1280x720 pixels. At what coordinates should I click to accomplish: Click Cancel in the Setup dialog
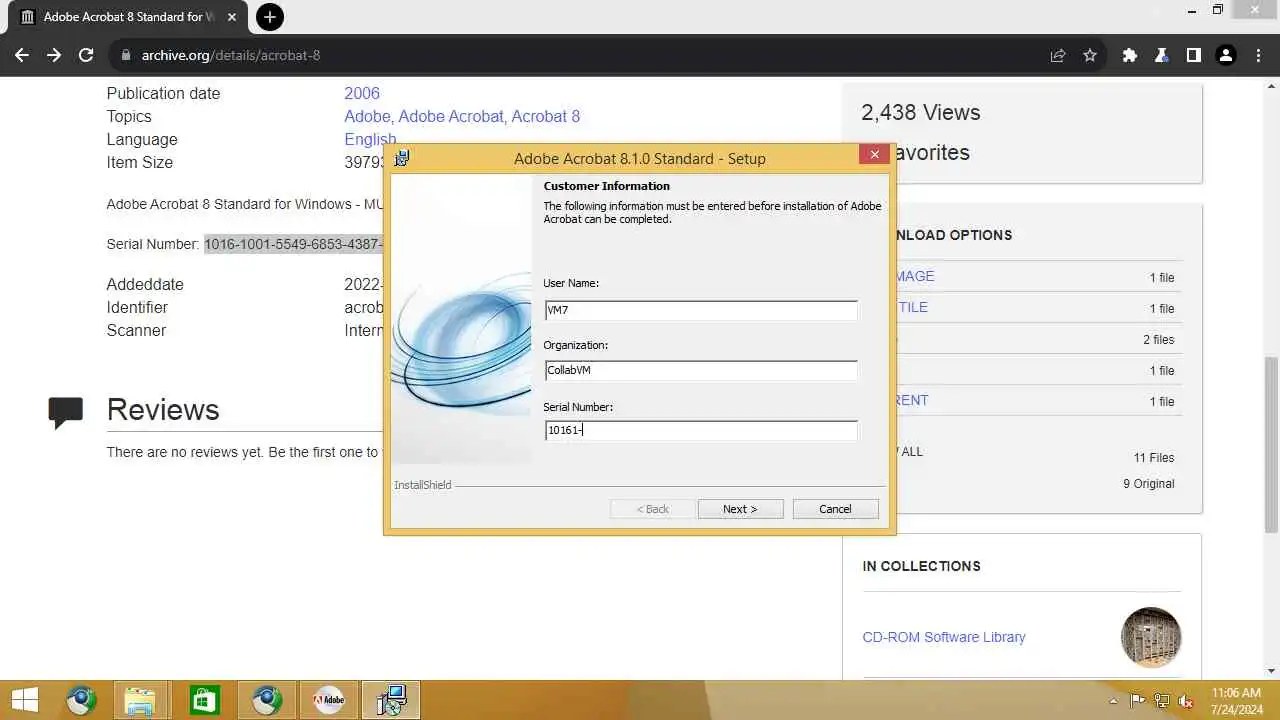click(x=835, y=509)
